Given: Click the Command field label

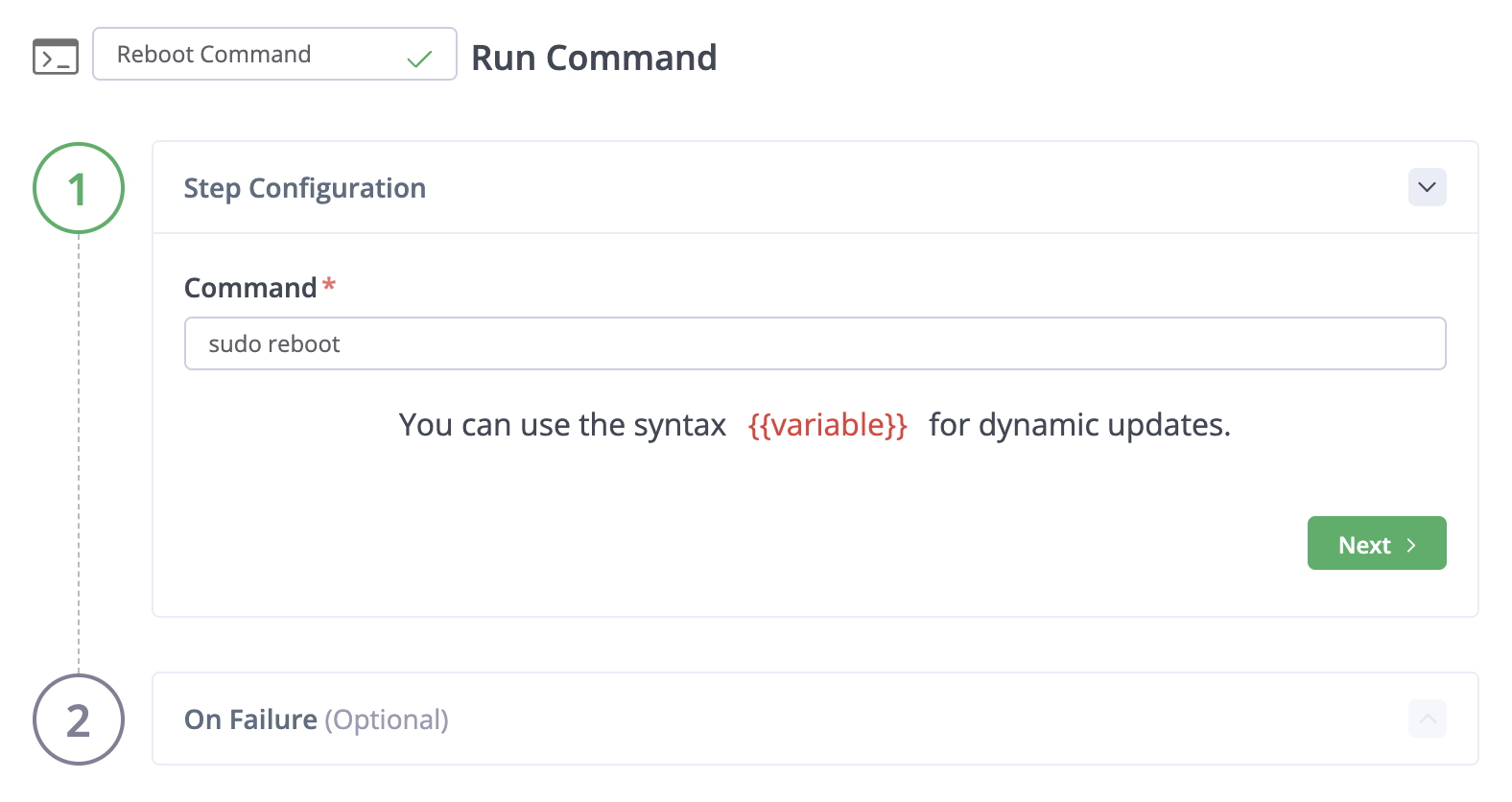Looking at the screenshot, I should point(249,288).
